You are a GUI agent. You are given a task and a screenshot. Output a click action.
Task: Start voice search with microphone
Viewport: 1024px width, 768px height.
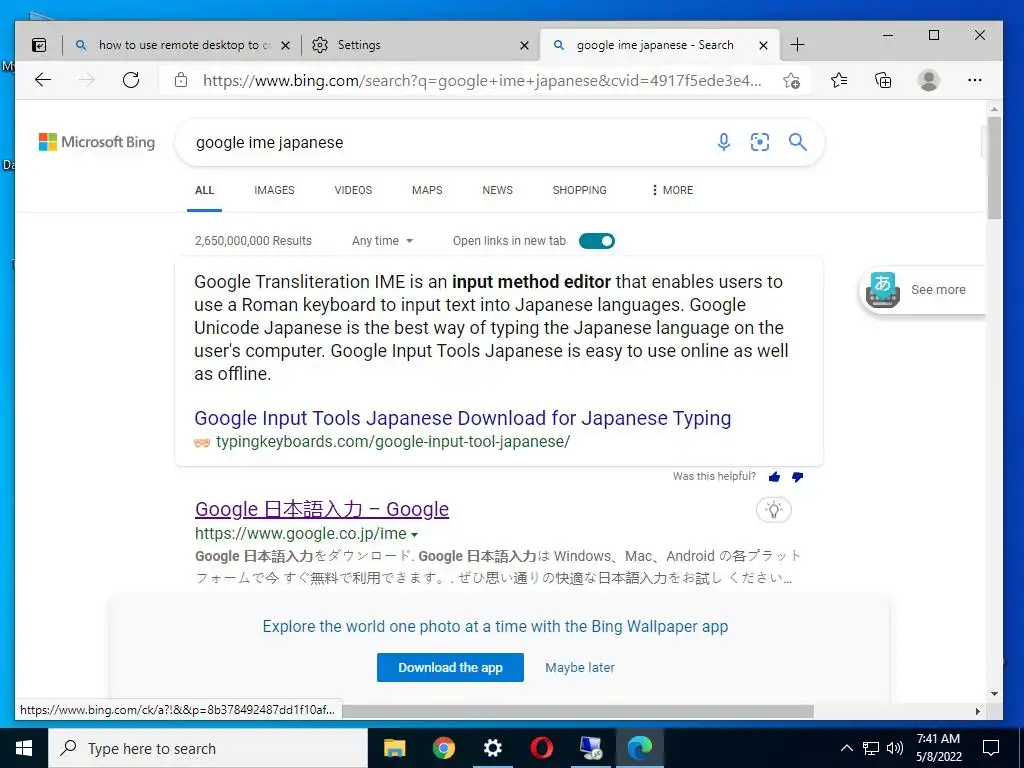pos(724,142)
